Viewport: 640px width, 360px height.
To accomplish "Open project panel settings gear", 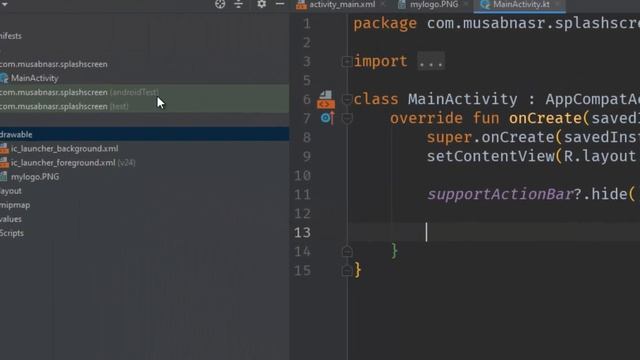I will [262, 4].
